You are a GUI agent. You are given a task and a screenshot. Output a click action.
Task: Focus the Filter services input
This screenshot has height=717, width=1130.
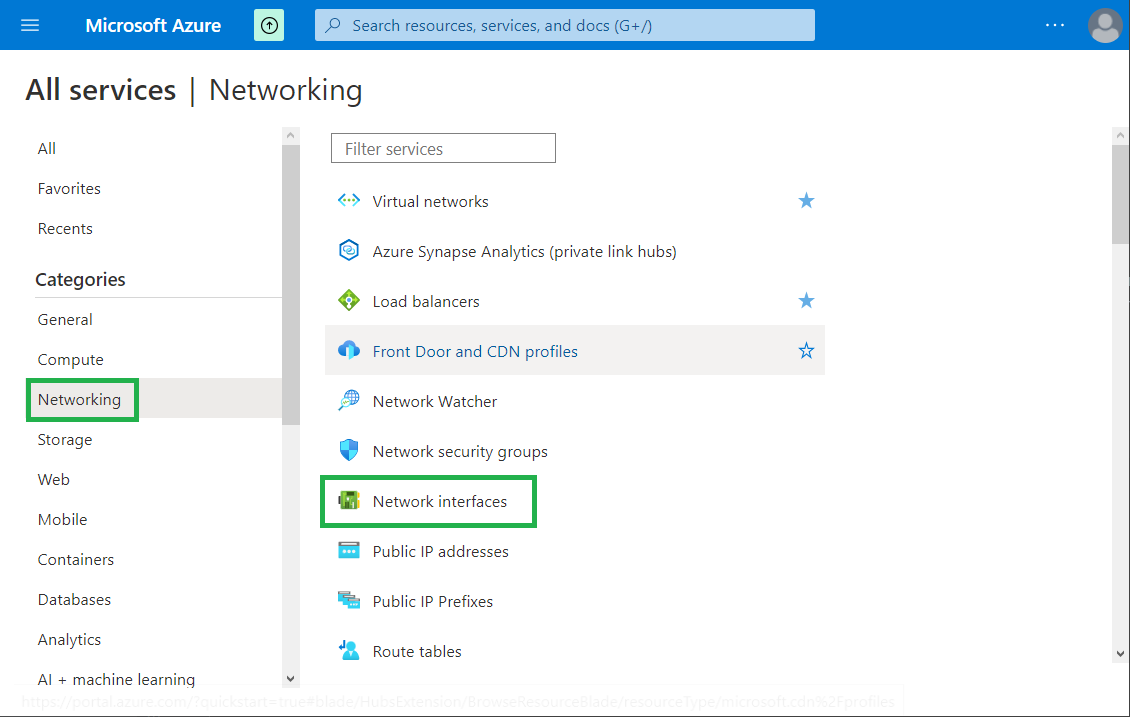point(443,148)
